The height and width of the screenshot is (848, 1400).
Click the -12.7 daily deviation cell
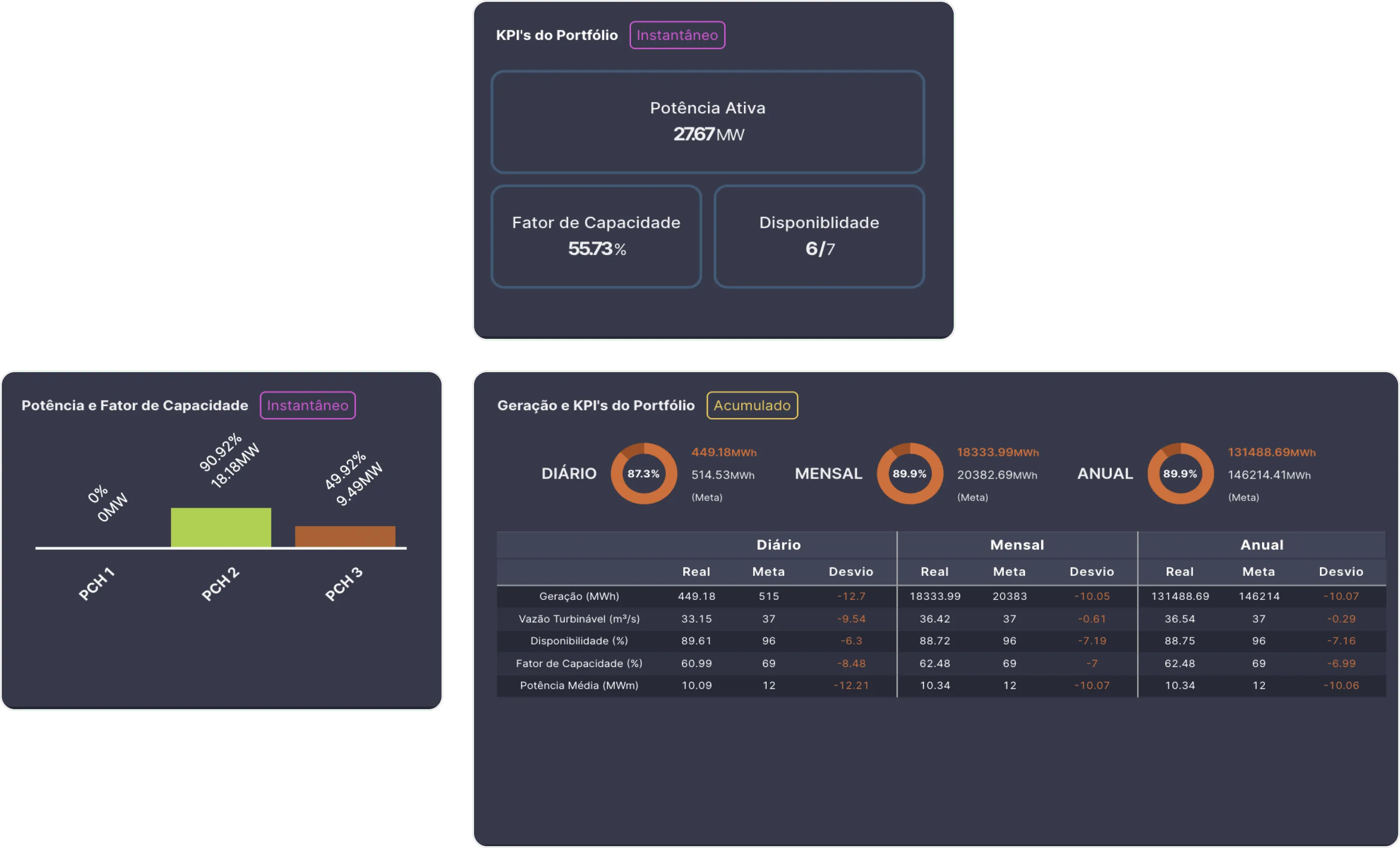851,596
